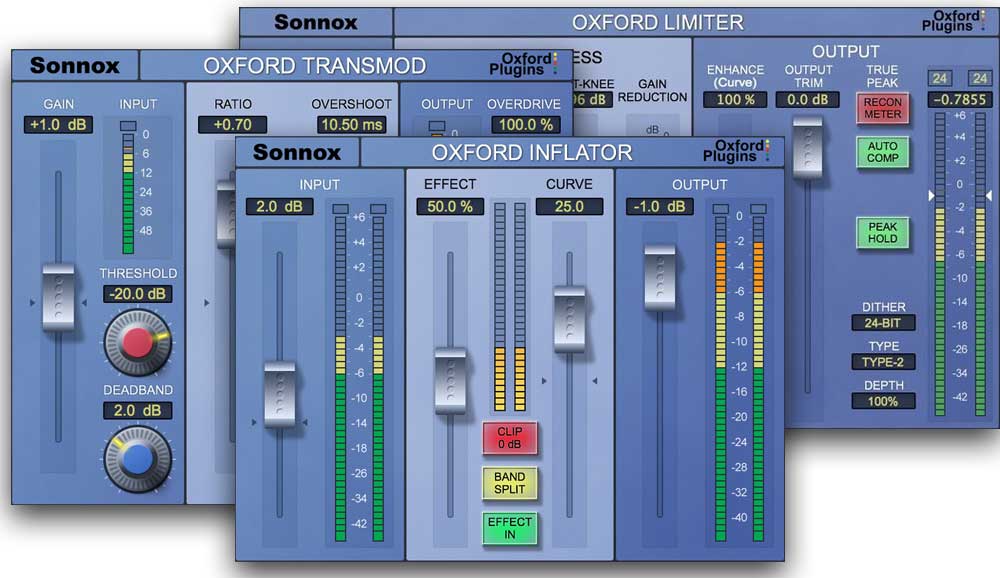Click the GAIN REDUCTION label in Limiter
This screenshot has height=578, width=1000.
point(652,91)
